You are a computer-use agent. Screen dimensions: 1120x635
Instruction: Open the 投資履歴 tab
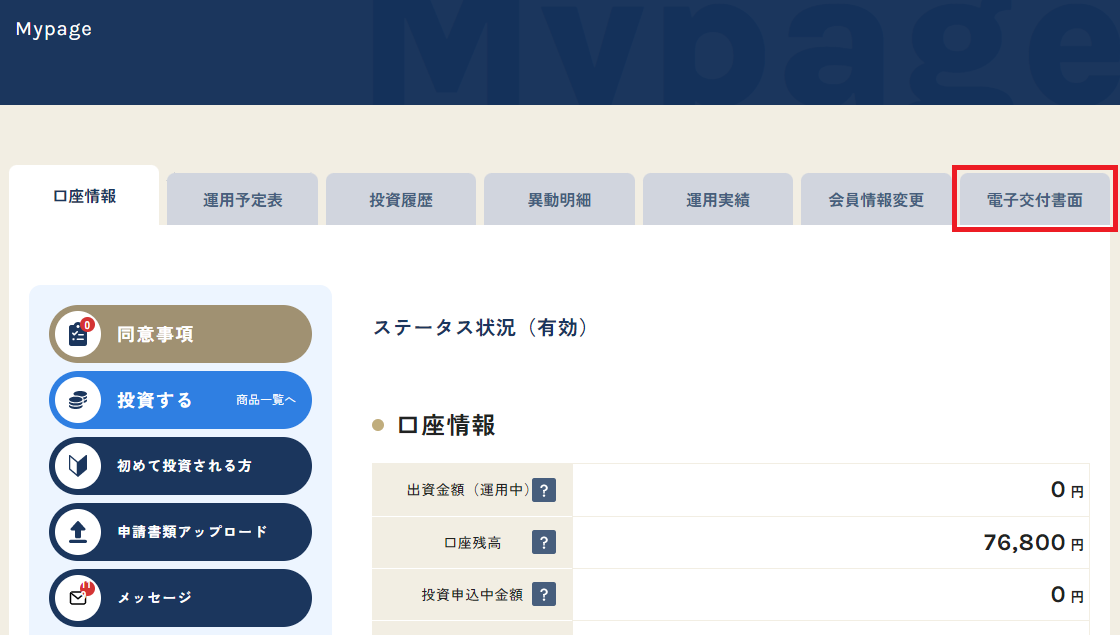tap(401, 200)
